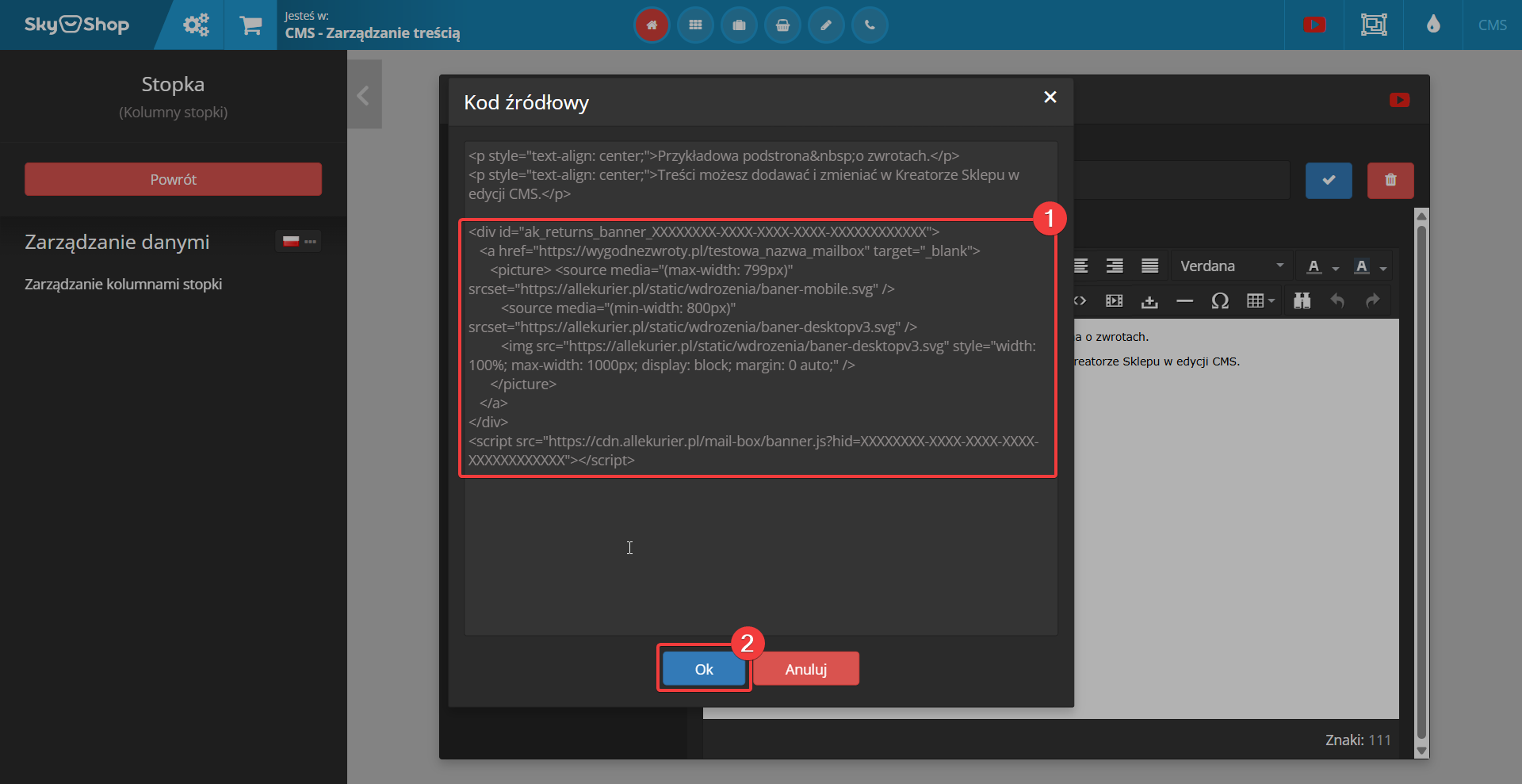The height and width of the screenshot is (784, 1522).
Task: Switch language with Polish flag selector
Action: coord(299,241)
